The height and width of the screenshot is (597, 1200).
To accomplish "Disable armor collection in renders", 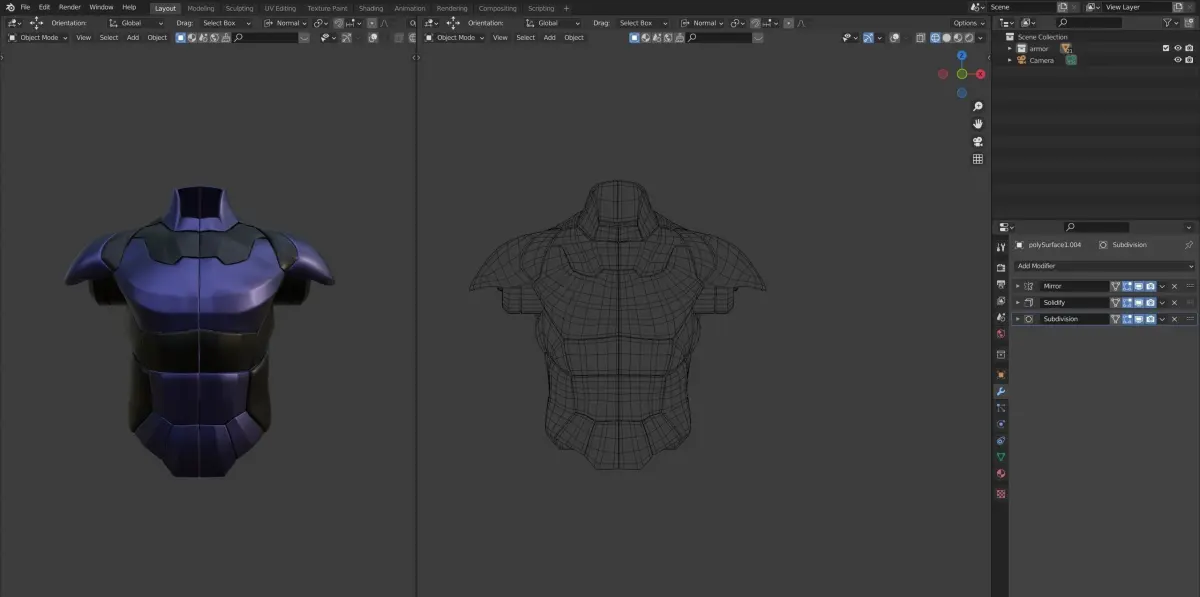I will (x=1190, y=48).
